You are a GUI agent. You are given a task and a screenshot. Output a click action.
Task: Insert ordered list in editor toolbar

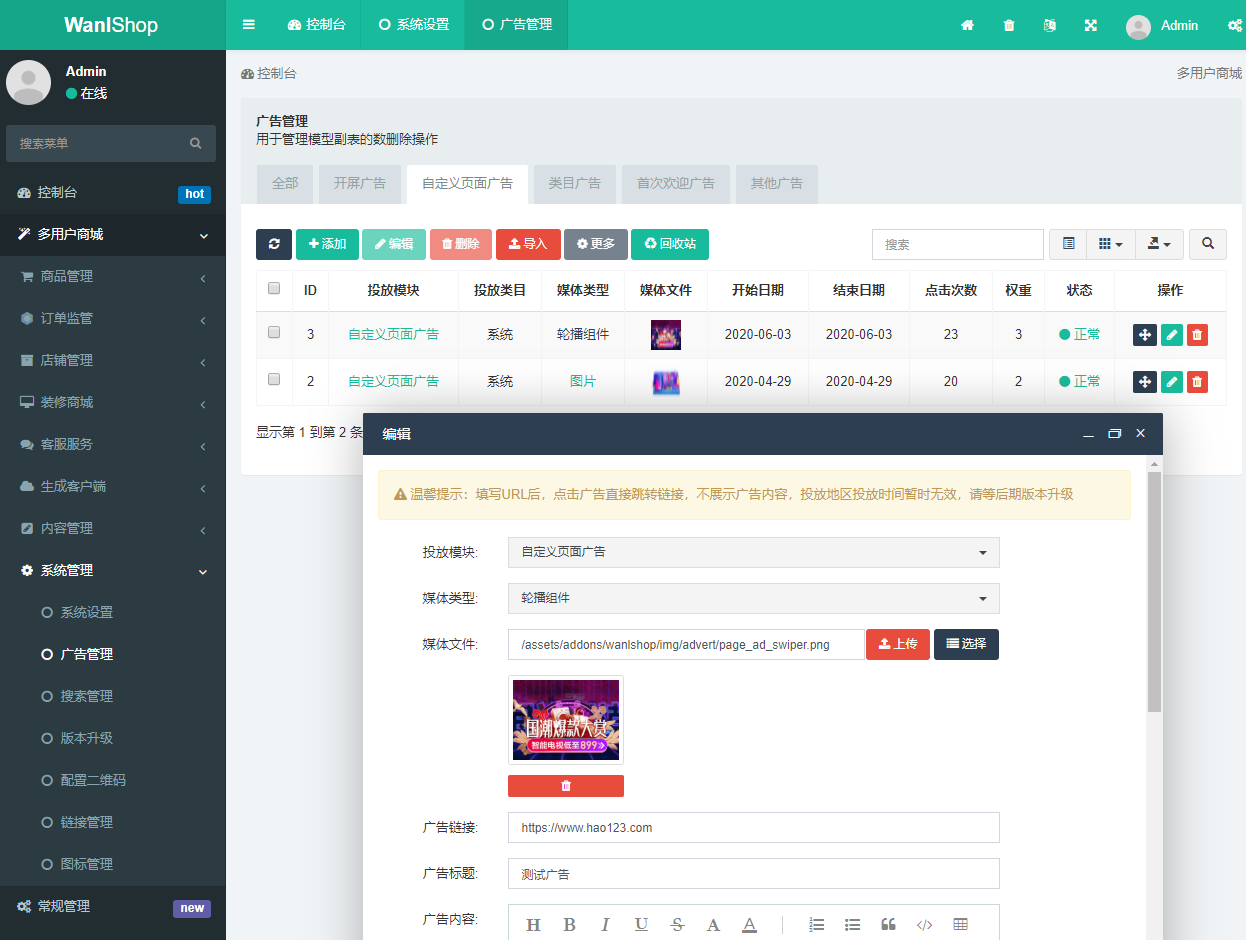click(817, 925)
